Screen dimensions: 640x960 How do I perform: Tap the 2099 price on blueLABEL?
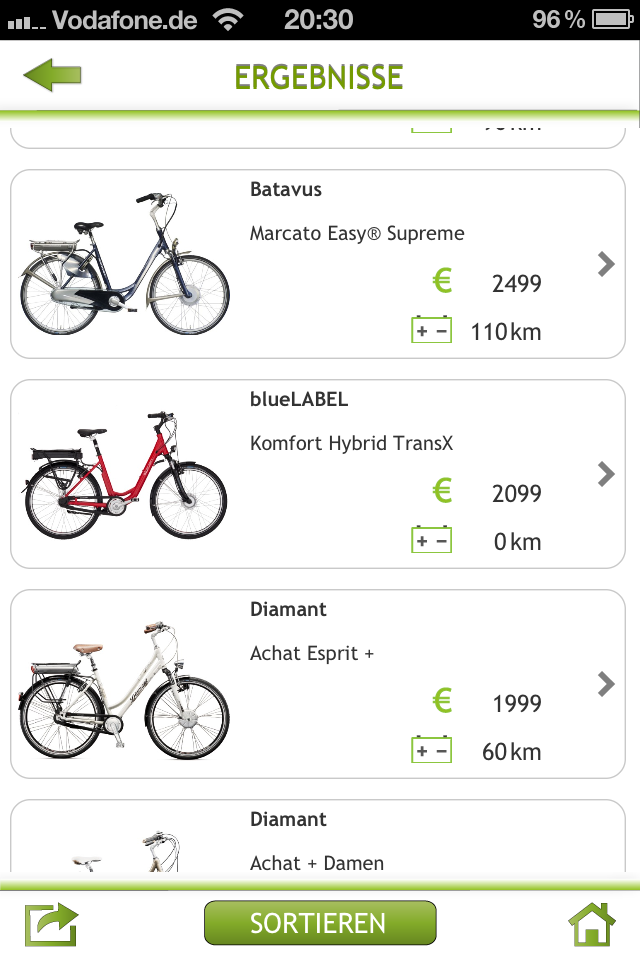pos(516,493)
